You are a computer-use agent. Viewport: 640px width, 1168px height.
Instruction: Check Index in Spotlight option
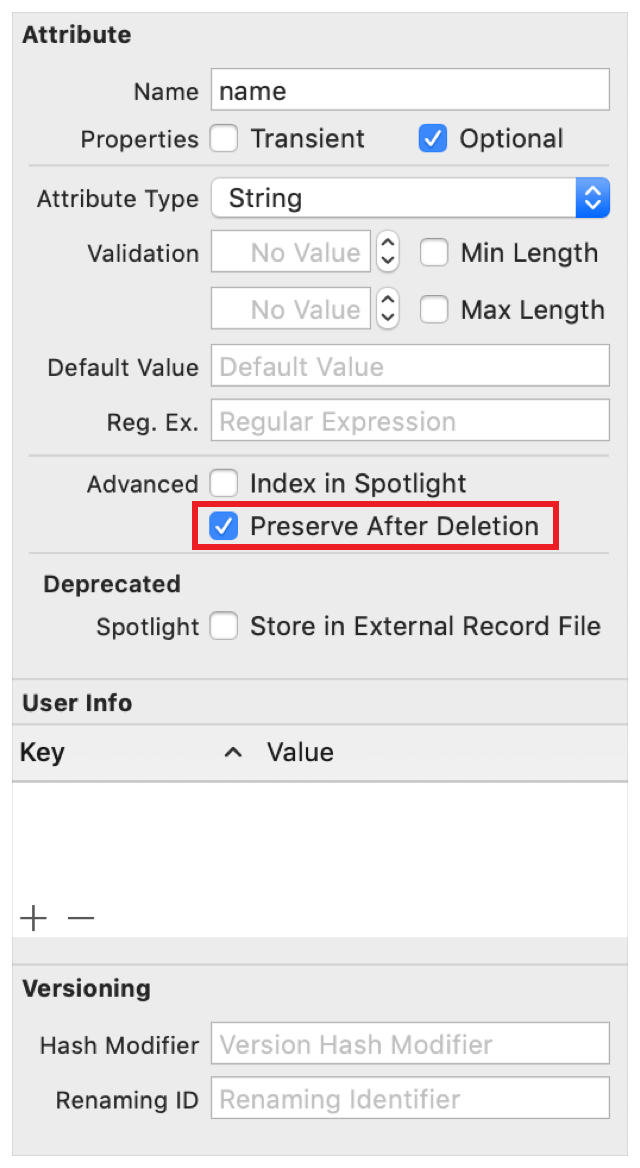[x=224, y=484]
